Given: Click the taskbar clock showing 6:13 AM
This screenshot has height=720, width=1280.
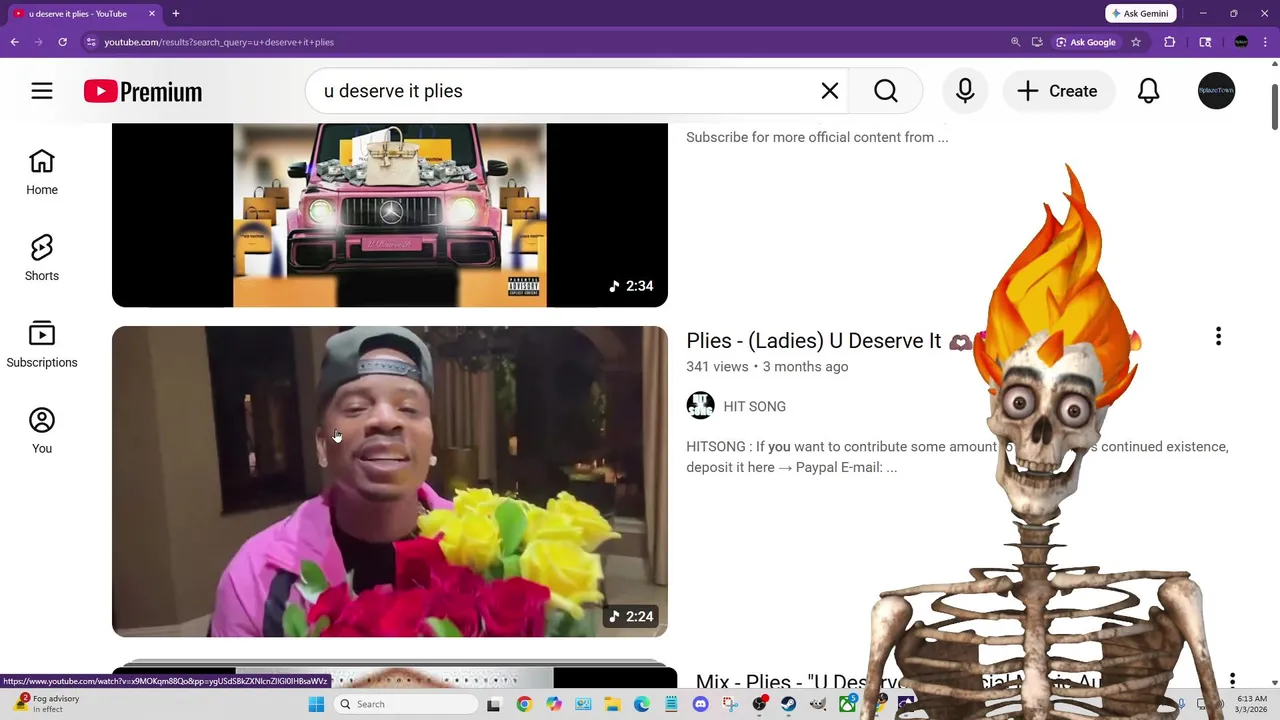Looking at the screenshot, I should [x=1252, y=704].
